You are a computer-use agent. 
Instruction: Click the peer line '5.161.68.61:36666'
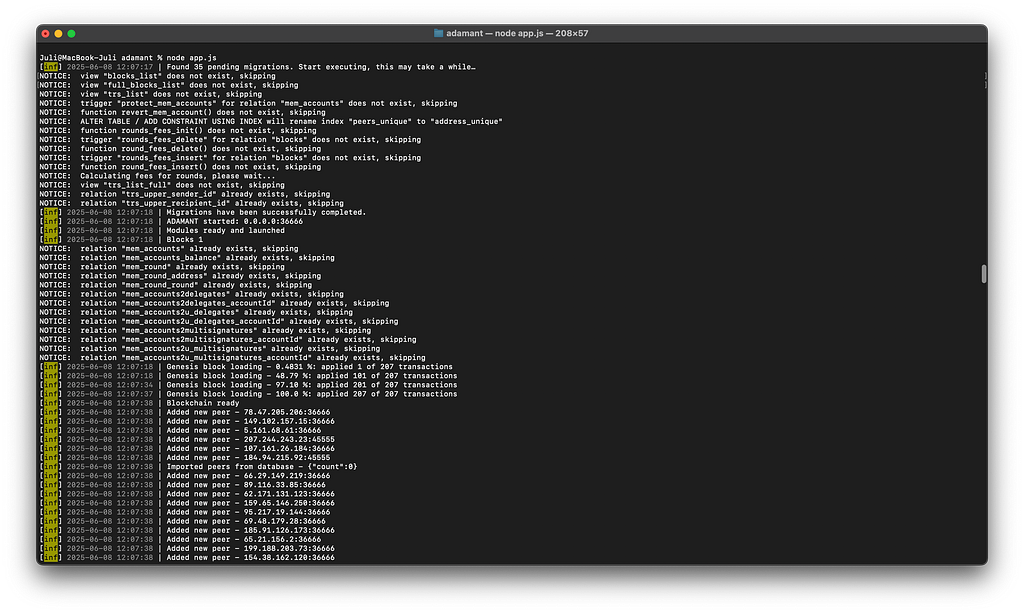[180, 431]
